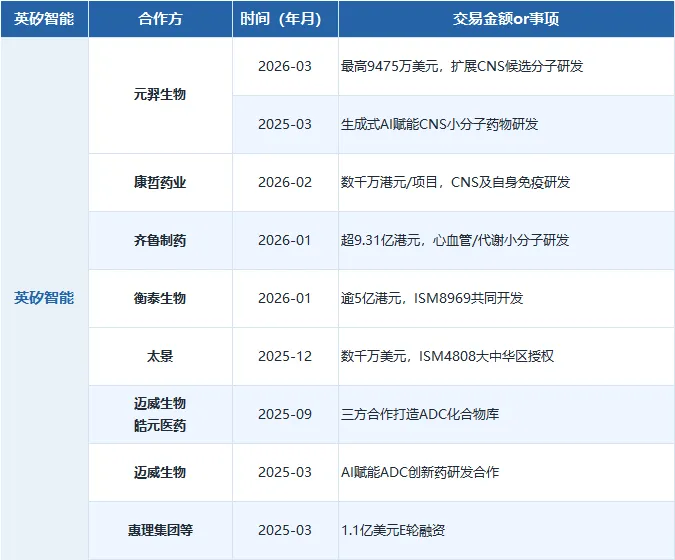This screenshot has height=560, width=675.
Task: Select the 1.1亿美元E轮融资 cell
Action: tap(506, 530)
